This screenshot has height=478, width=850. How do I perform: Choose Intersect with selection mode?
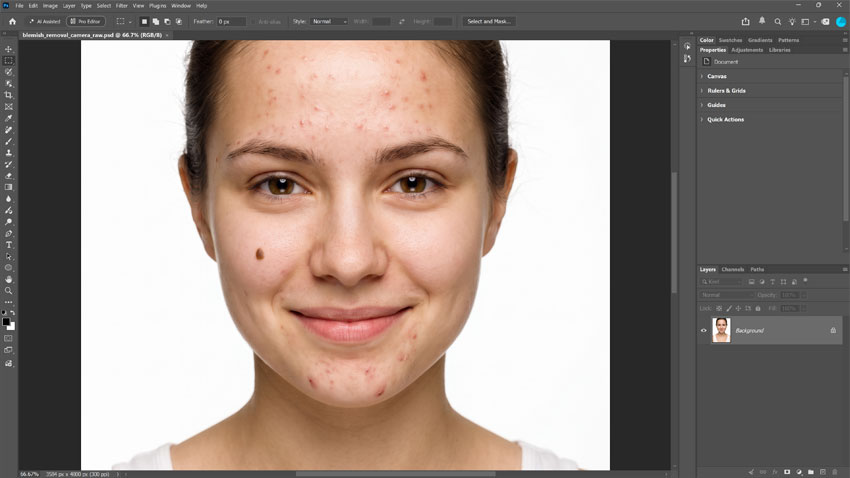(x=179, y=22)
